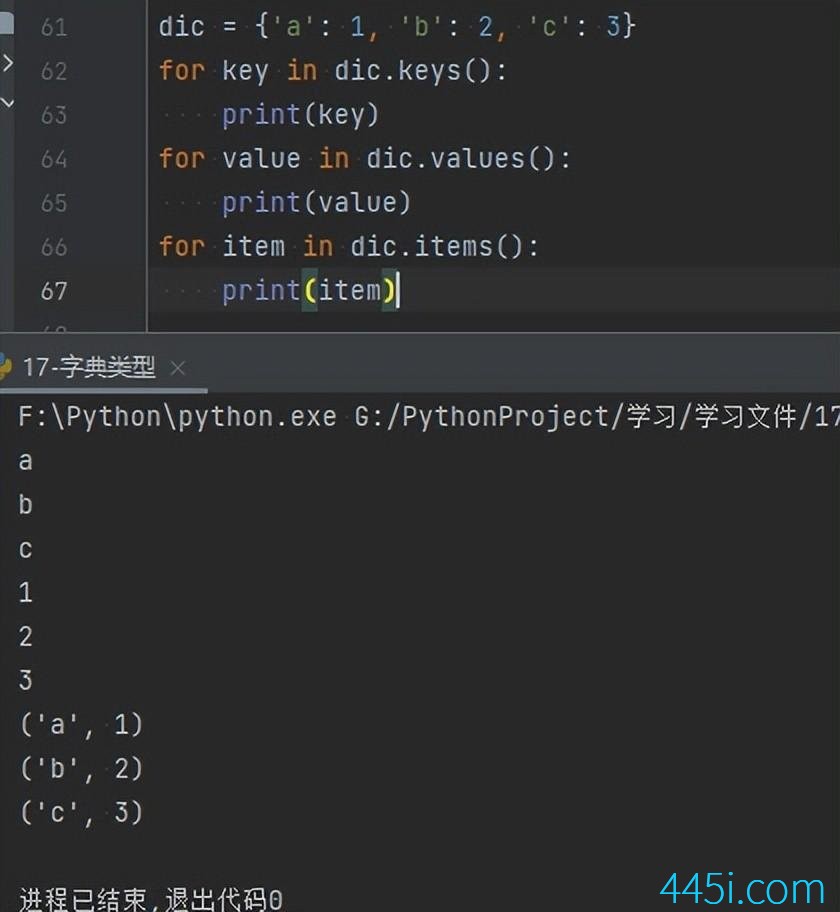
Task: Click the python.exe command path line
Action: [429, 416]
